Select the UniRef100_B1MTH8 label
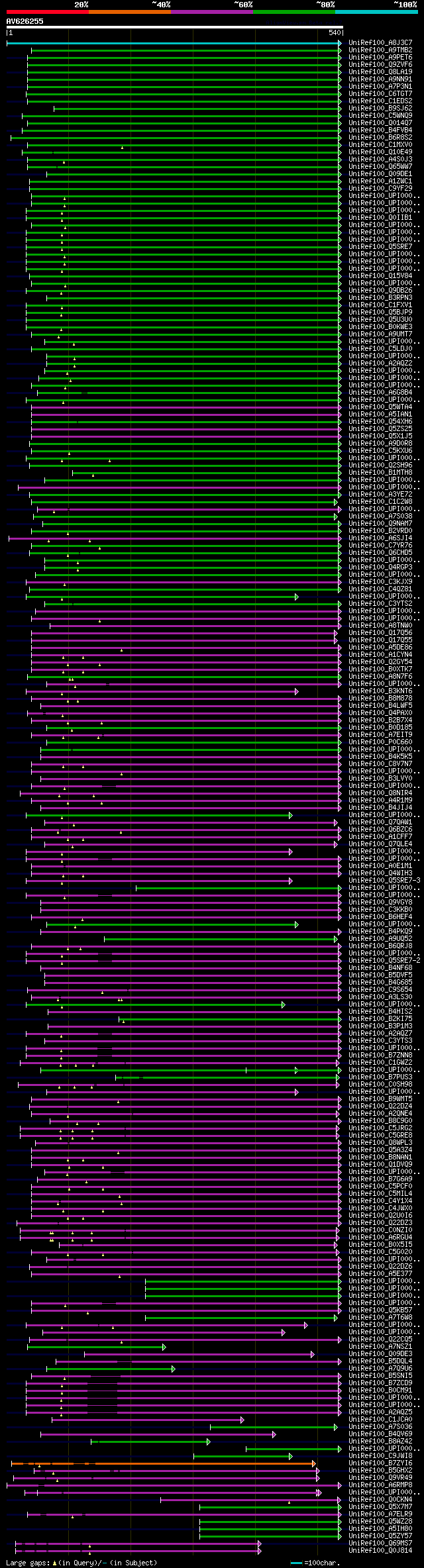Viewport: 424px width, 1568px height. tap(380, 473)
